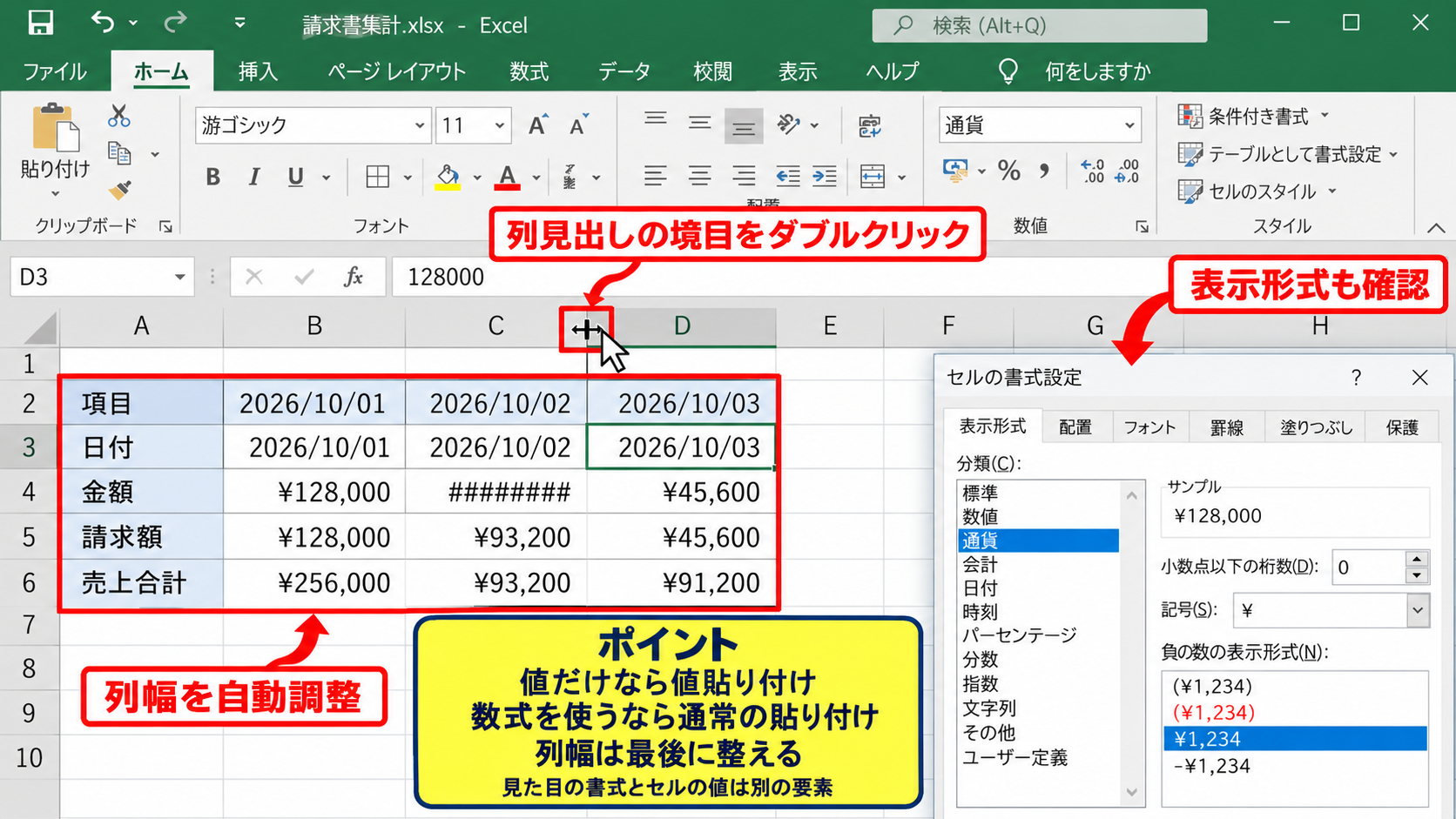
Task: Undo the last action
Action: pyautogui.click(x=103, y=23)
